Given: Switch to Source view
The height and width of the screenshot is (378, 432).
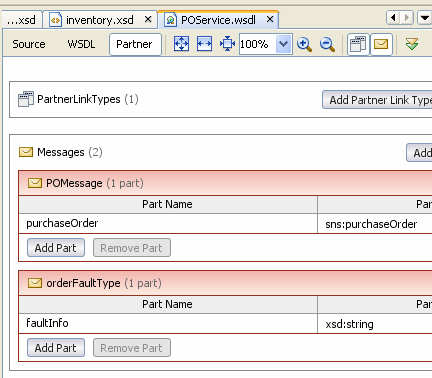Looking at the screenshot, I should click(29, 44).
